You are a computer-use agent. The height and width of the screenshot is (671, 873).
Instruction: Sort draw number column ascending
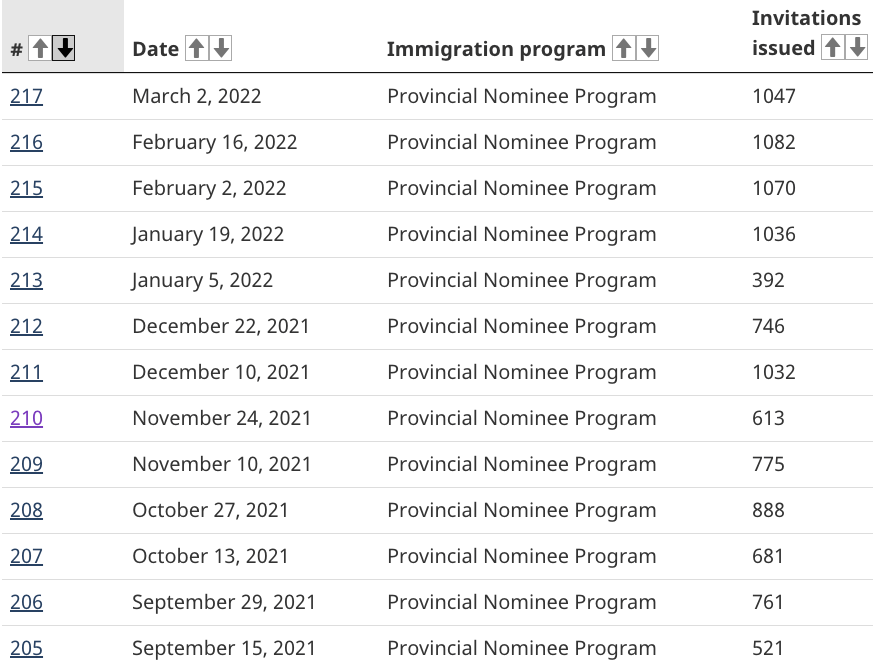click(x=39, y=48)
